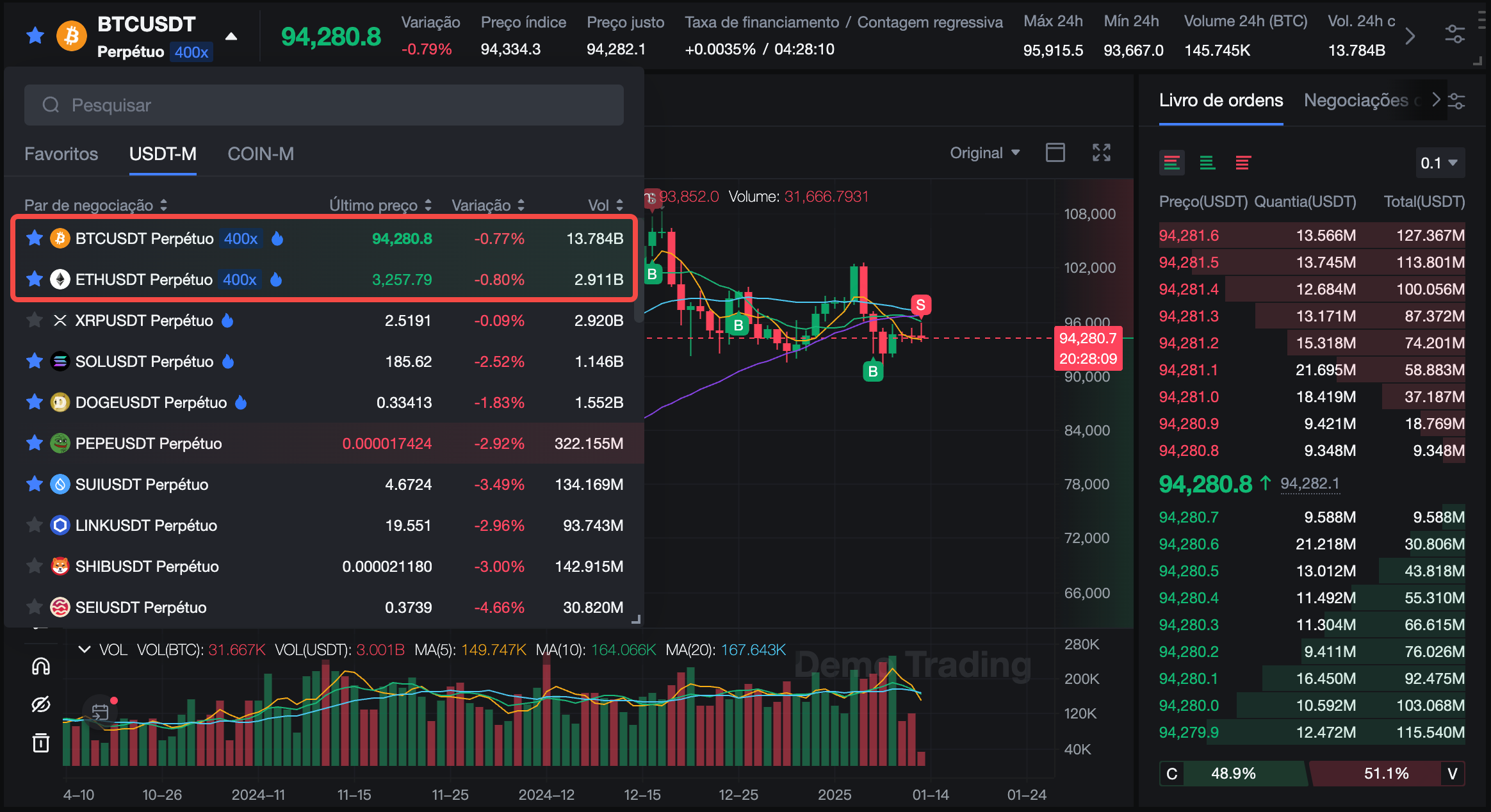Click the chart window layout icon
This screenshot has height=812, width=1491.
coord(1055,152)
